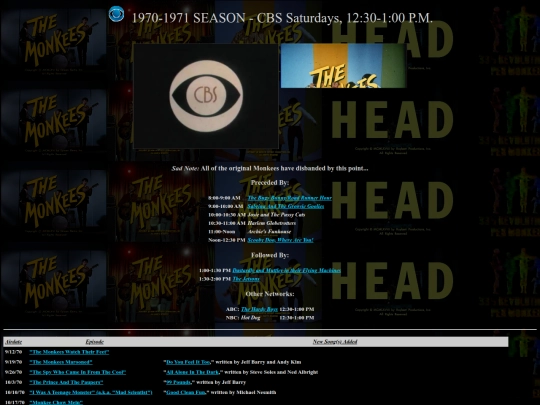Open "The Monkees Marooned" episode link
This screenshot has height=405, width=540.
click(x=61, y=362)
